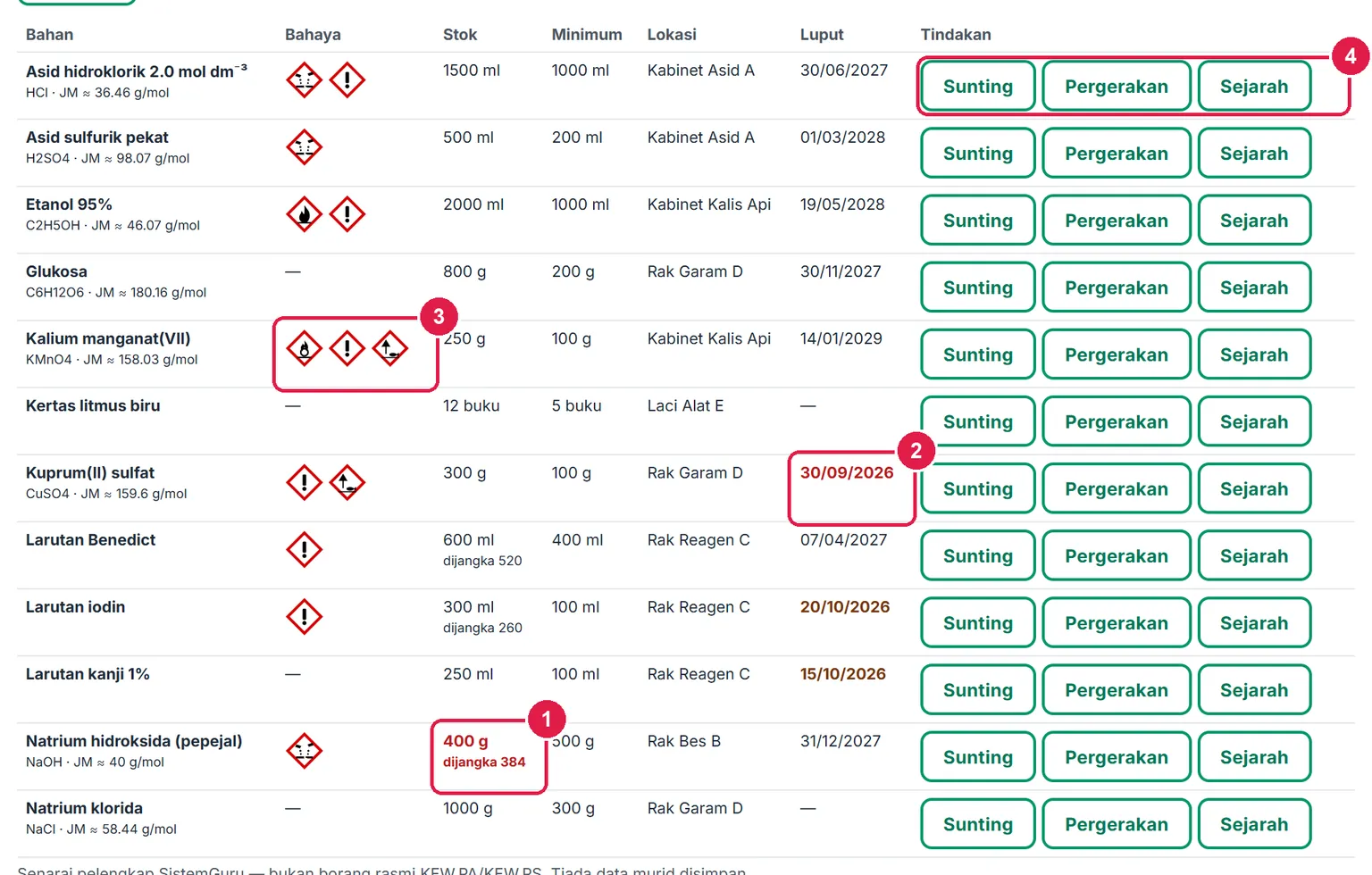Click the environmental hazard icon for Kuprum(II) sulfat
The width and height of the screenshot is (1372, 875).
tap(347, 482)
